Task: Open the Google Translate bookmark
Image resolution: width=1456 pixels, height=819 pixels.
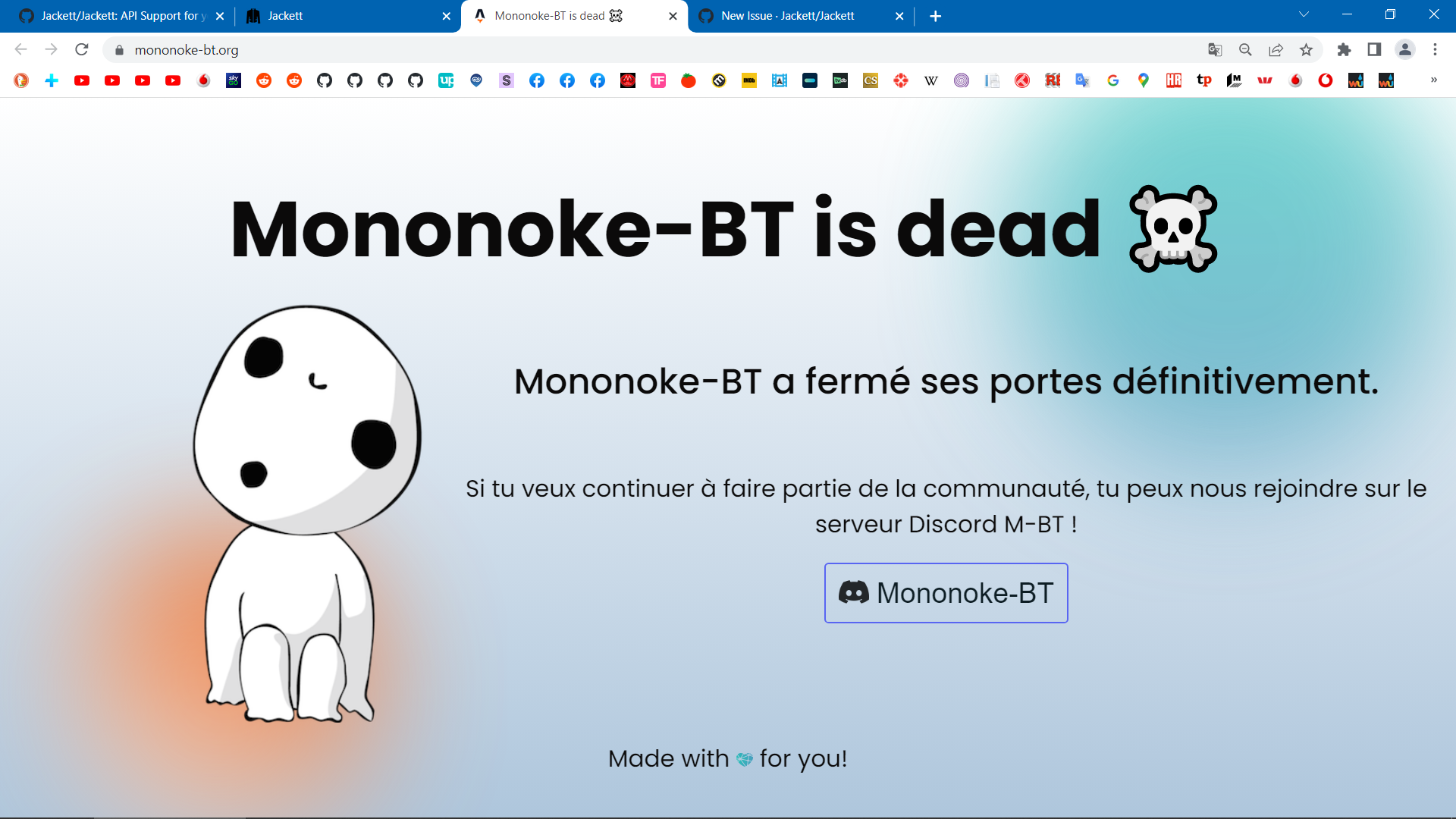Action: 1082,80
